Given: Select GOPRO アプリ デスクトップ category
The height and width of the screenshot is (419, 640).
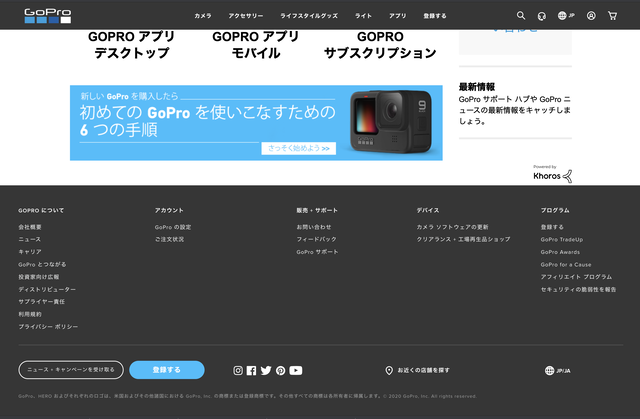Looking at the screenshot, I should pyautogui.click(x=131, y=44).
